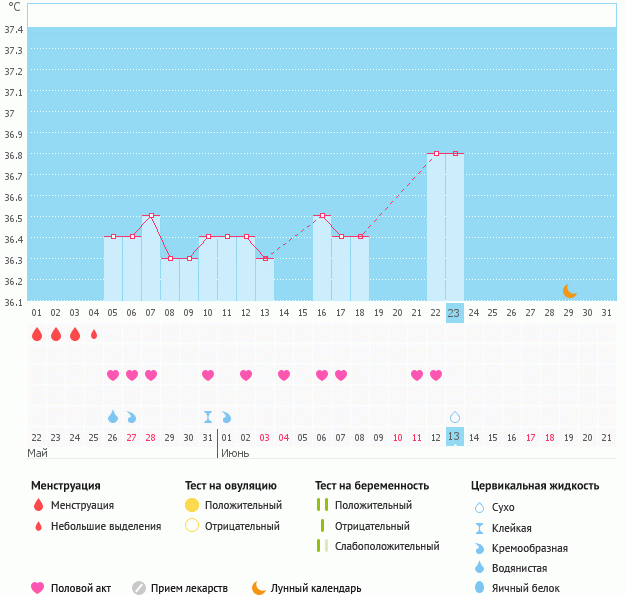Select the intercourse heart on cycle day 22
Viewport: 626px width, 595px height.
pyautogui.click(x=436, y=375)
